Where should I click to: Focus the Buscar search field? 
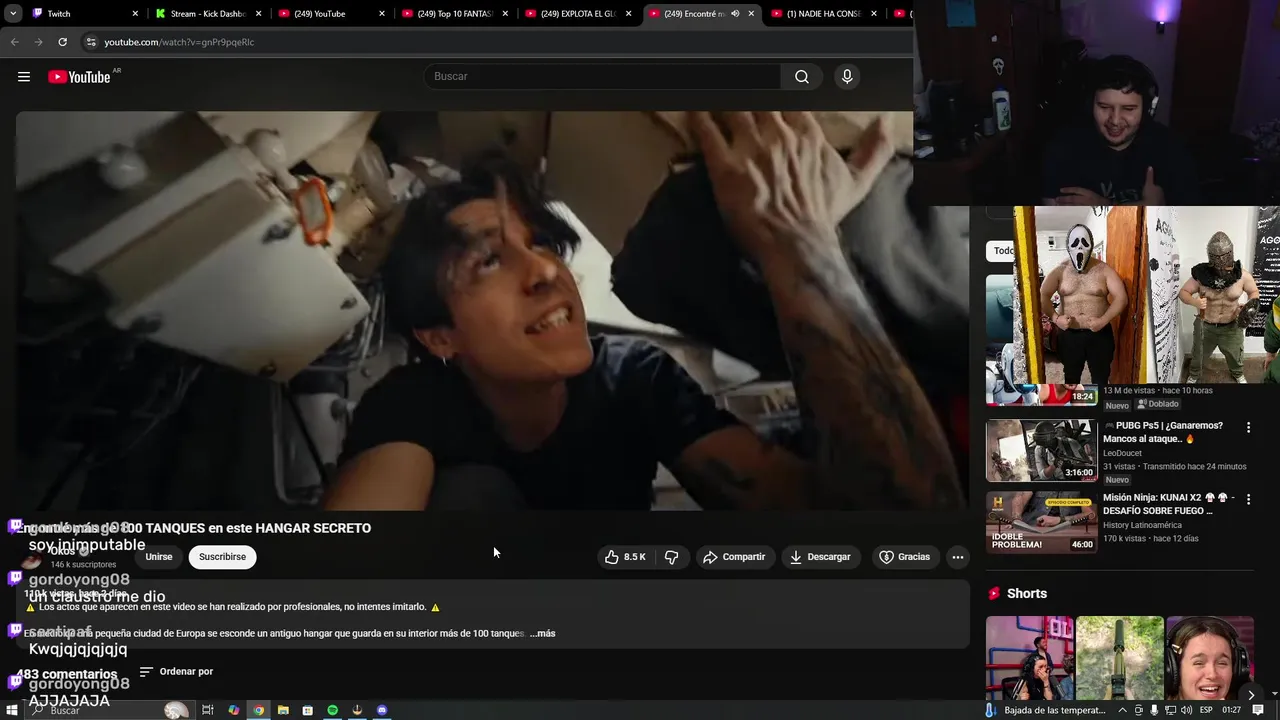click(604, 77)
